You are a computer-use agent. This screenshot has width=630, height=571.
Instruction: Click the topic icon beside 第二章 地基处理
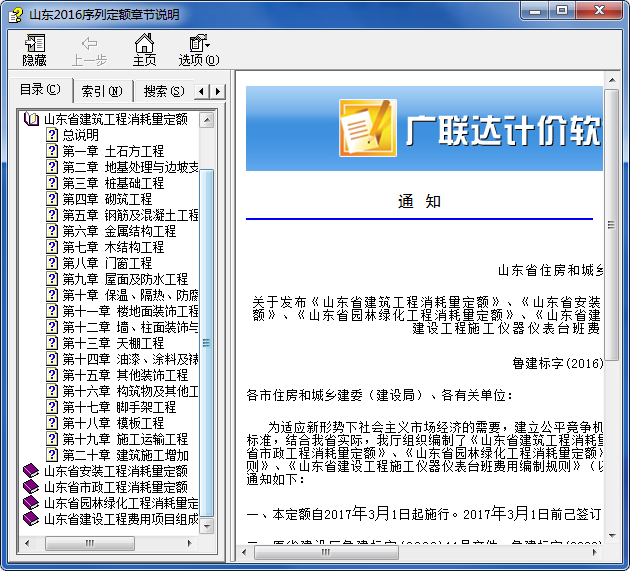pyautogui.click(x=52, y=167)
